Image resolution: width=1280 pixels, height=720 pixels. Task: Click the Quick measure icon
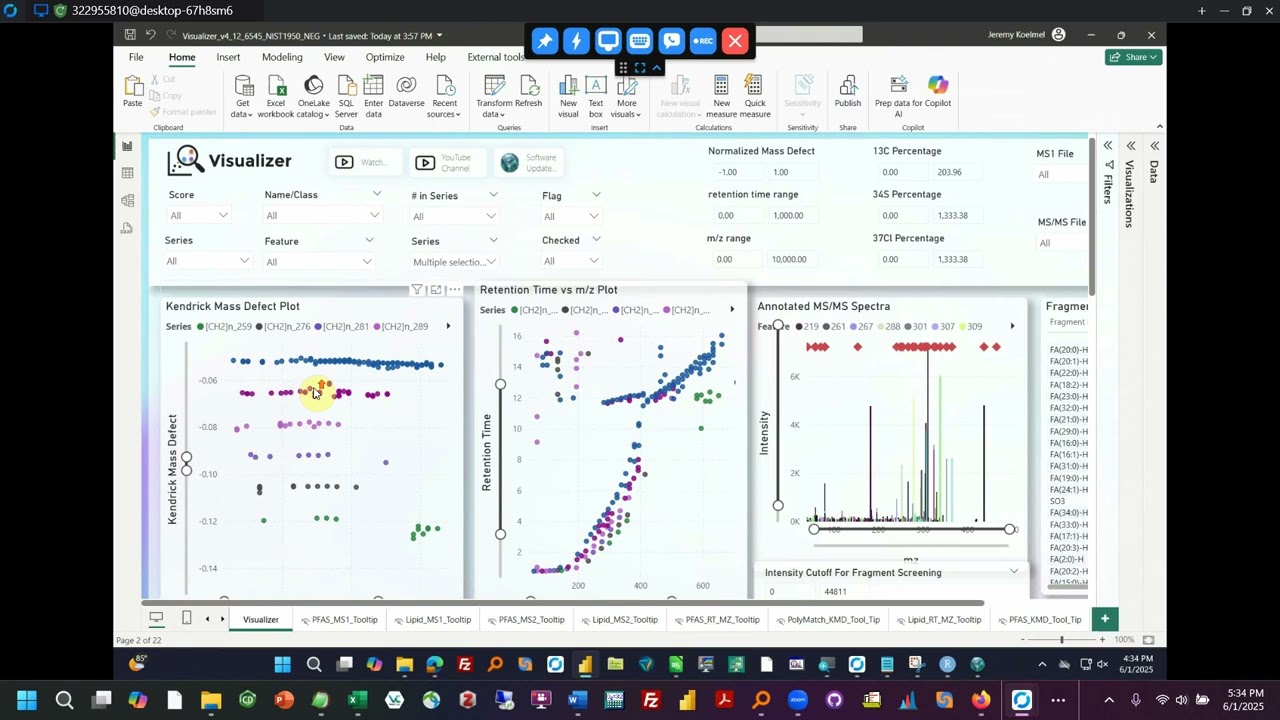click(x=755, y=96)
